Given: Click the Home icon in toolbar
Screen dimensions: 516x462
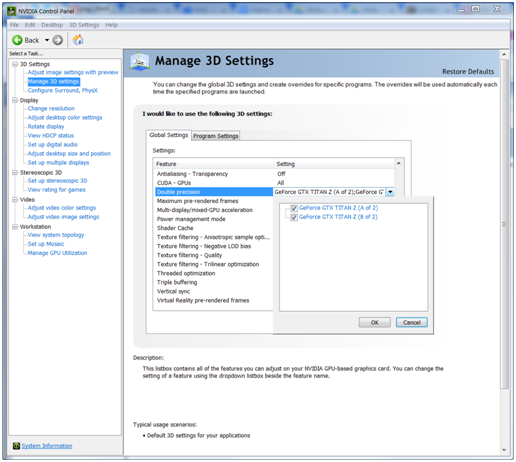Looking at the screenshot, I should (x=78, y=40).
